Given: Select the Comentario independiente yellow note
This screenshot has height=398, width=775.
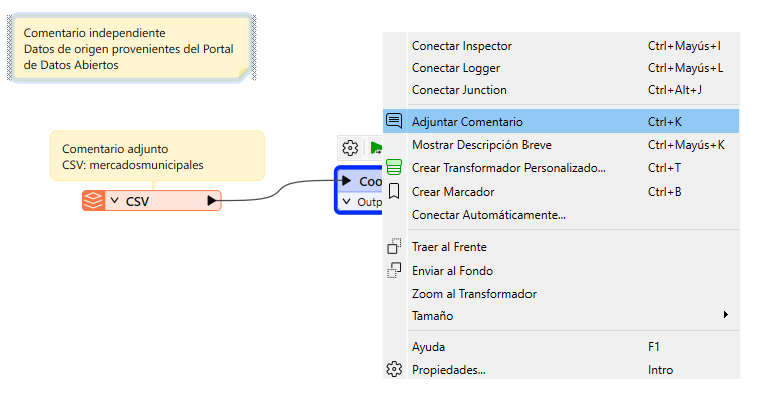Looking at the screenshot, I should pos(131,48).
